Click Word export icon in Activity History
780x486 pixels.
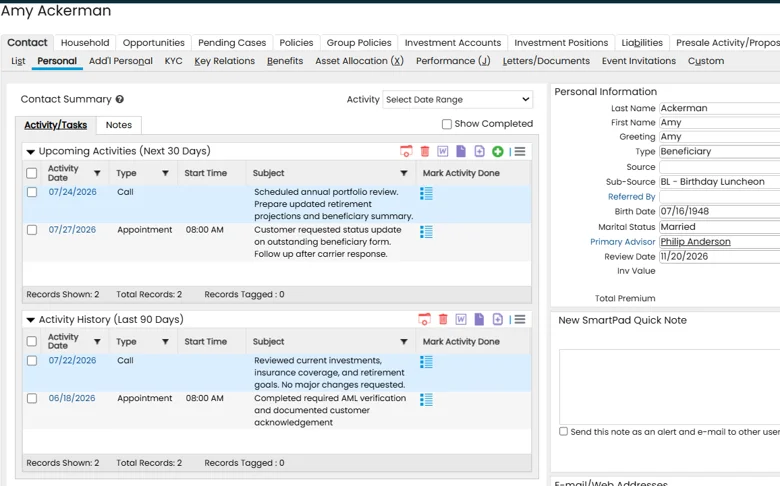click(461, 319)
